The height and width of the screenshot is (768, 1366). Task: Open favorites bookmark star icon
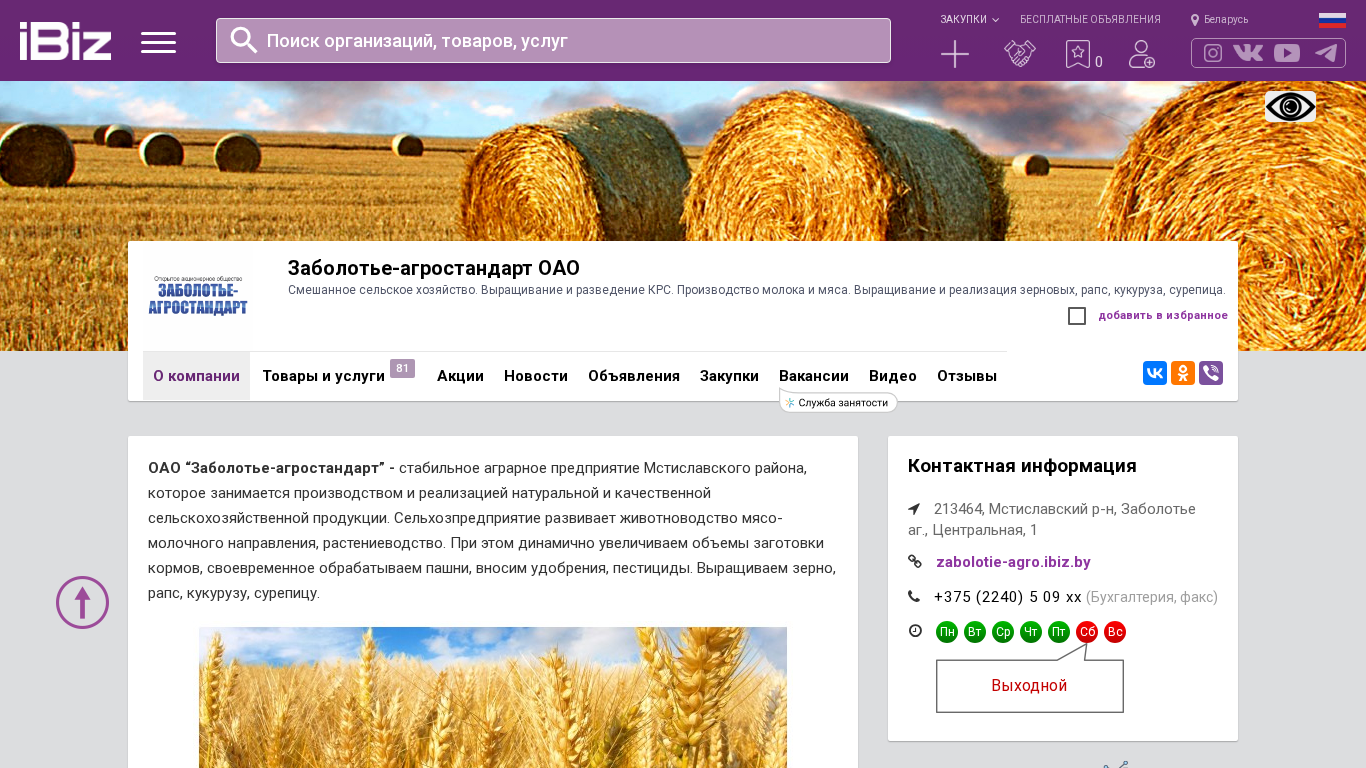1078,54
